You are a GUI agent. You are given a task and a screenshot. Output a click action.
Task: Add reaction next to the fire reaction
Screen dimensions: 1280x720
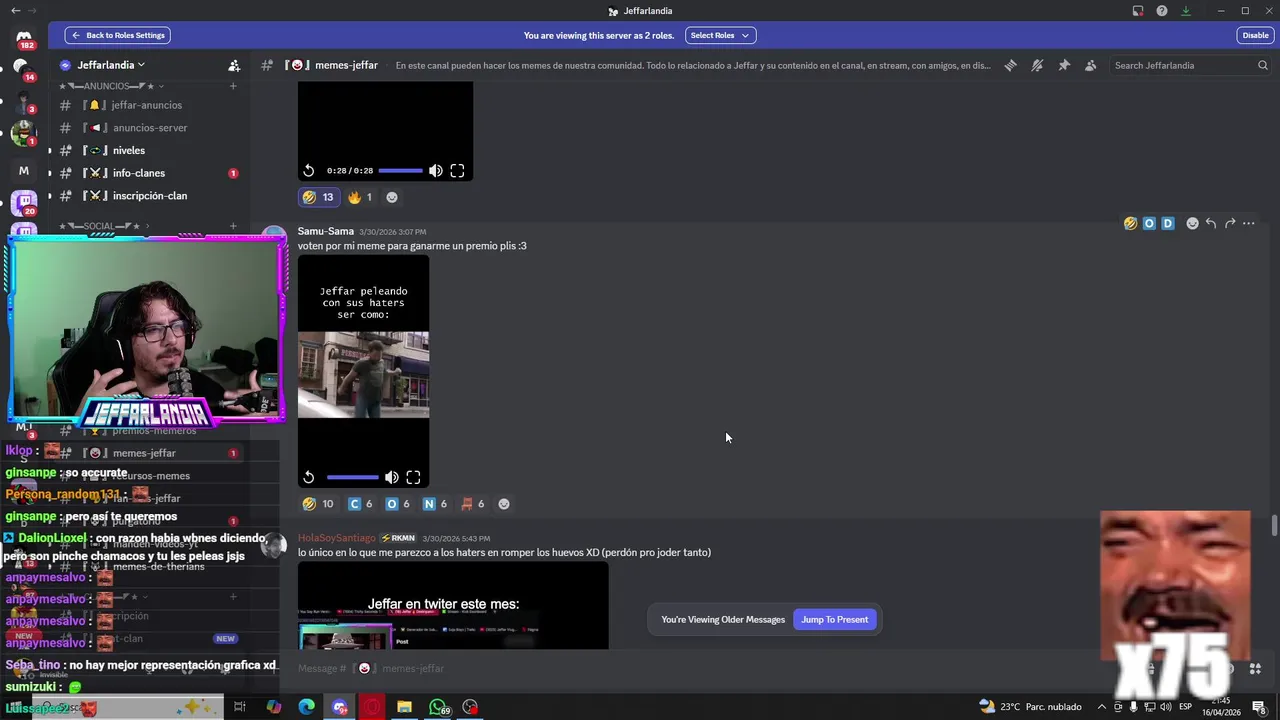click(392, 197)
